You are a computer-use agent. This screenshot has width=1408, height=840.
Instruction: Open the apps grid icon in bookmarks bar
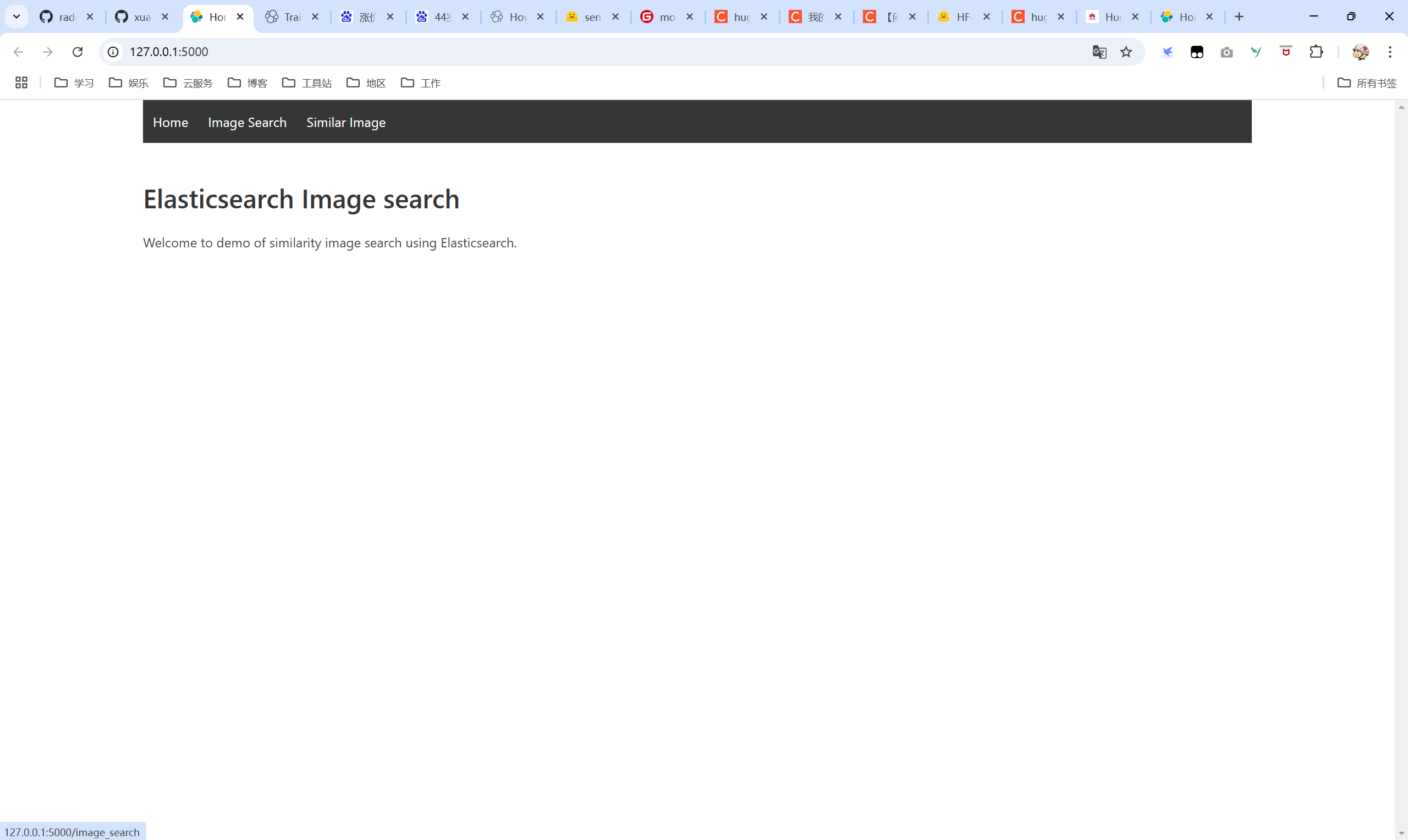21,82
